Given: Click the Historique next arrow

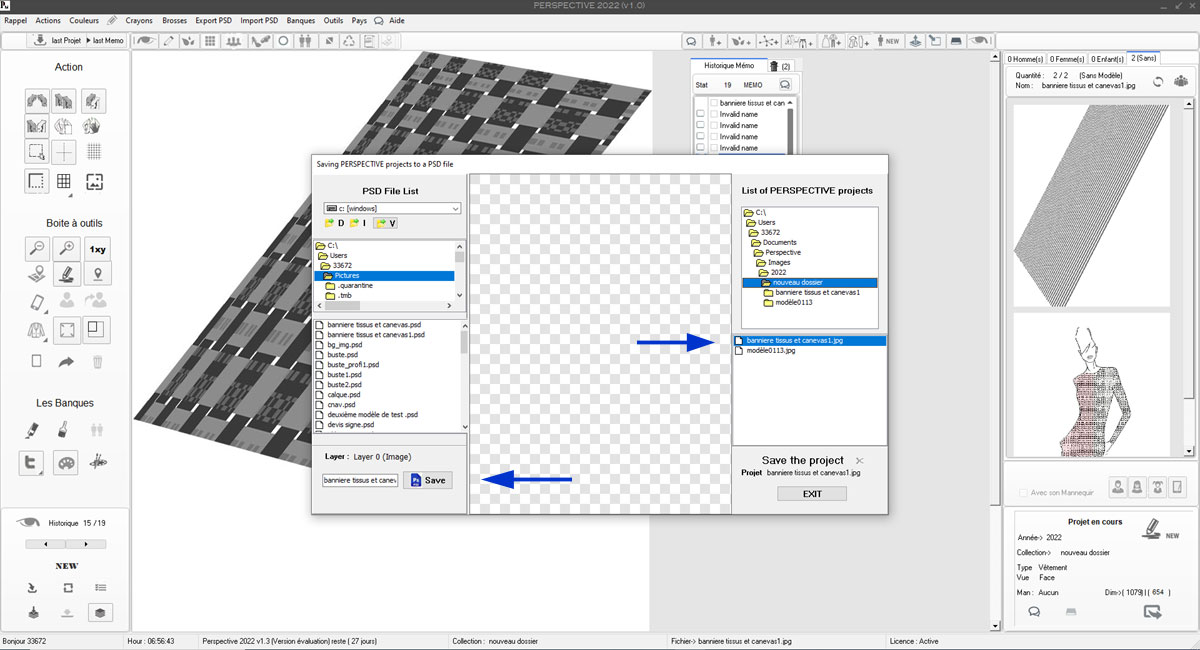Looking at the screenshot, I should (x=87, y=544).
